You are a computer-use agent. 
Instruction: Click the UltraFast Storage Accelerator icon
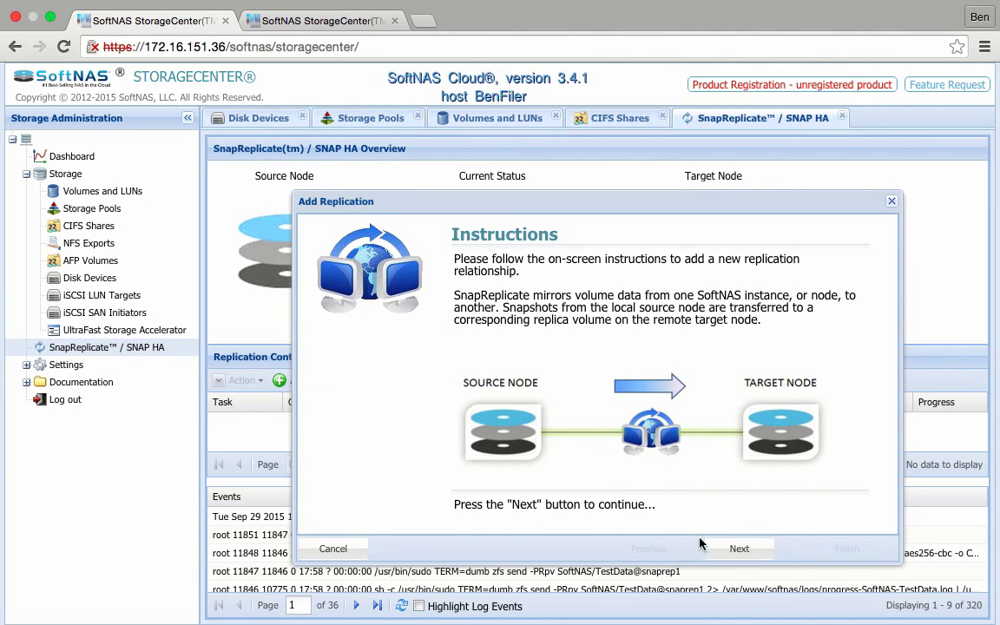tap(54, 330)
